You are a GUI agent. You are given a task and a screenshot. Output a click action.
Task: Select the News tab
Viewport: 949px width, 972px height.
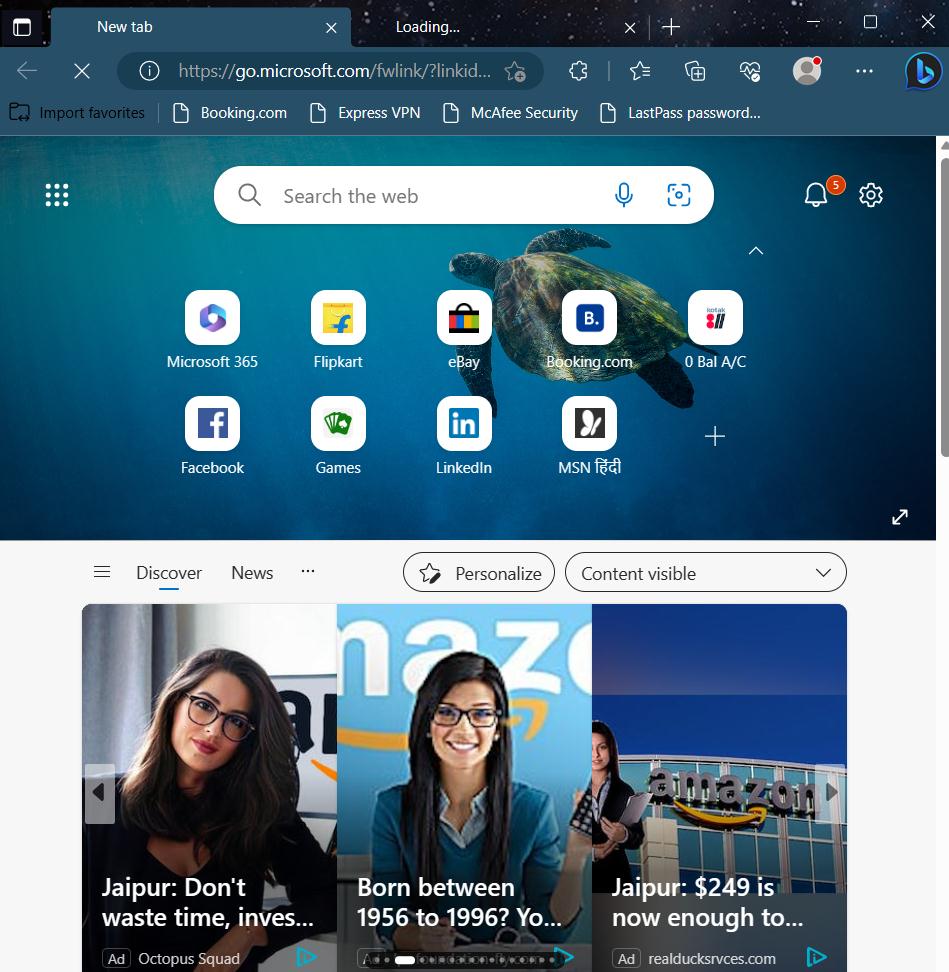[252, 573]
